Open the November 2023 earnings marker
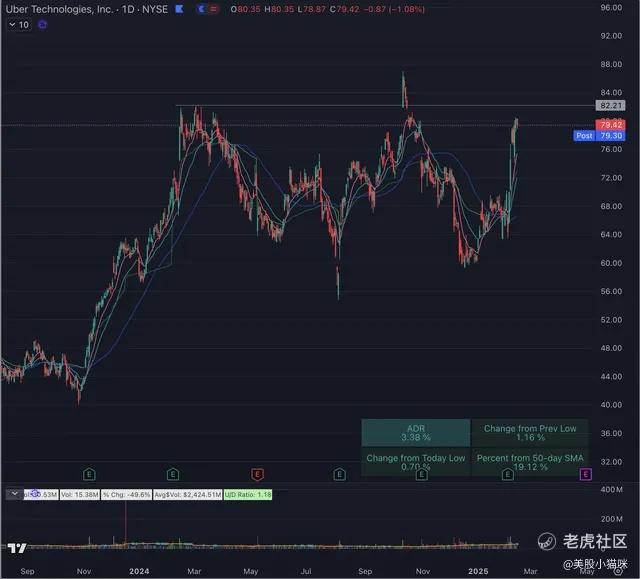The image size is (640, 579). [89, 474]
